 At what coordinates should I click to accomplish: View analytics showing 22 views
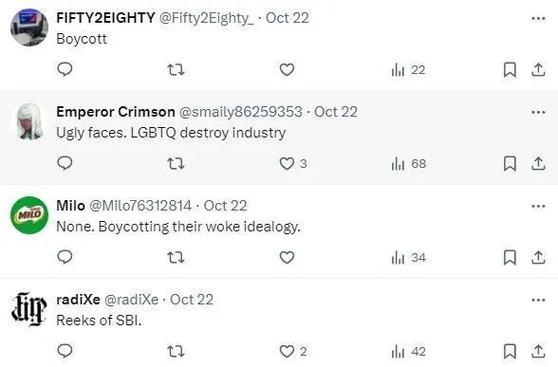pyautogui.click(x=408, y=70)
